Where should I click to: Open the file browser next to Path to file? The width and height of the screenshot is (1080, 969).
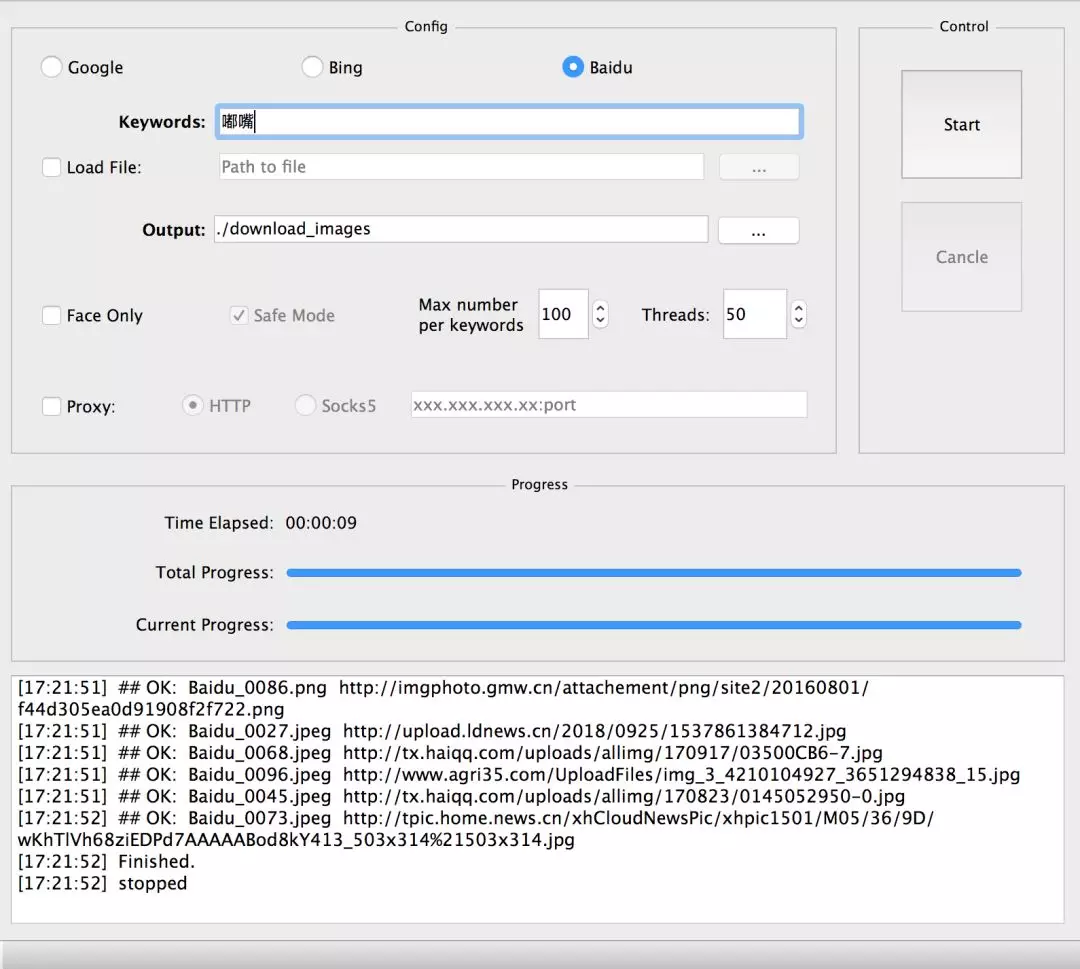click(x=758, y=167)
